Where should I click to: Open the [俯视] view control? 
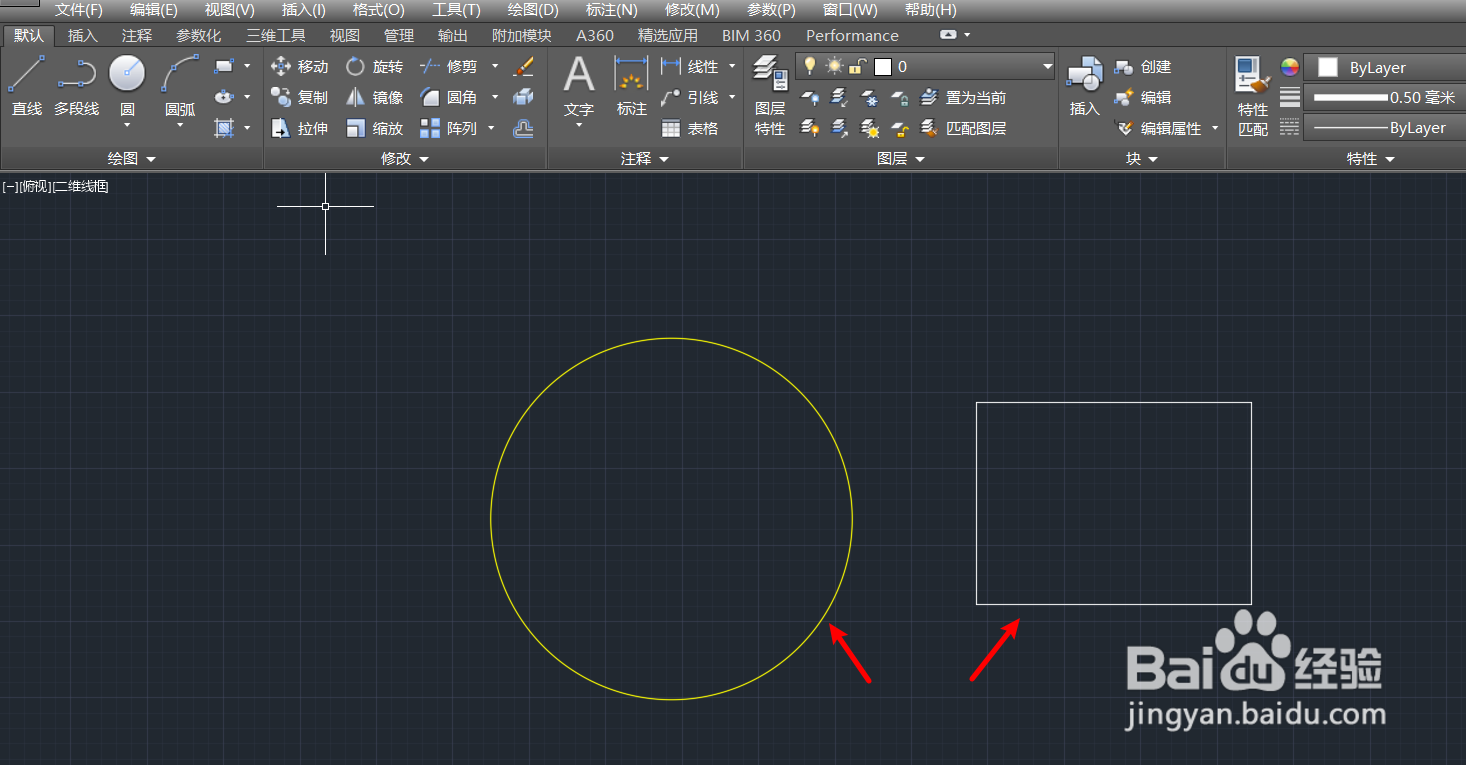(35, 187)
